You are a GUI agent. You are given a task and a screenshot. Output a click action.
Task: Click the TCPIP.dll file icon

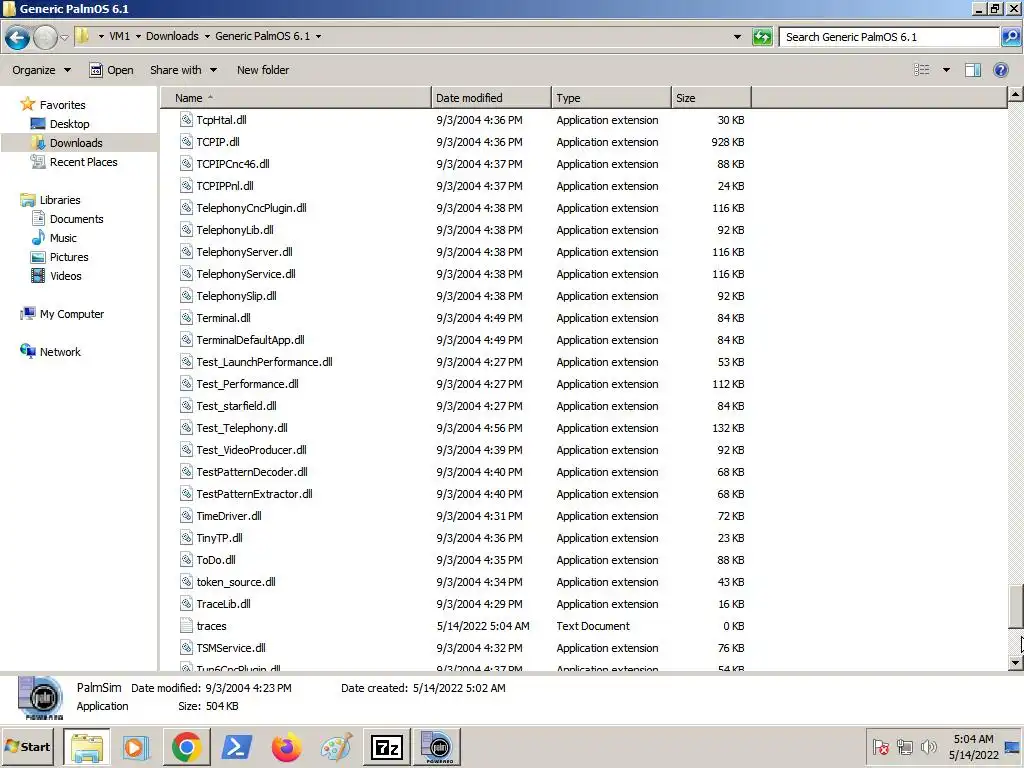186,142
